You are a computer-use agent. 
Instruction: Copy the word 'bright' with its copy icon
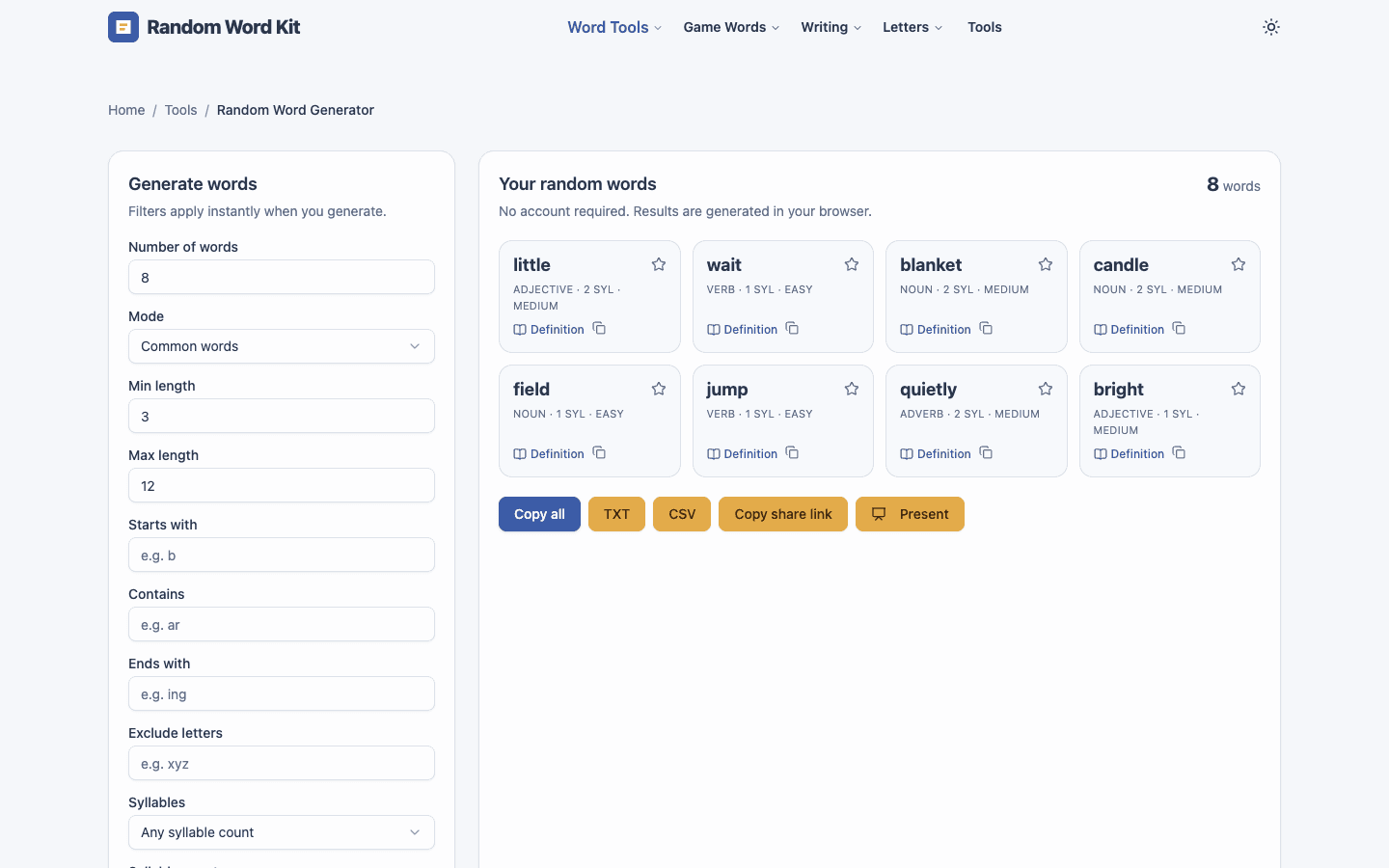click(1179, 452)
